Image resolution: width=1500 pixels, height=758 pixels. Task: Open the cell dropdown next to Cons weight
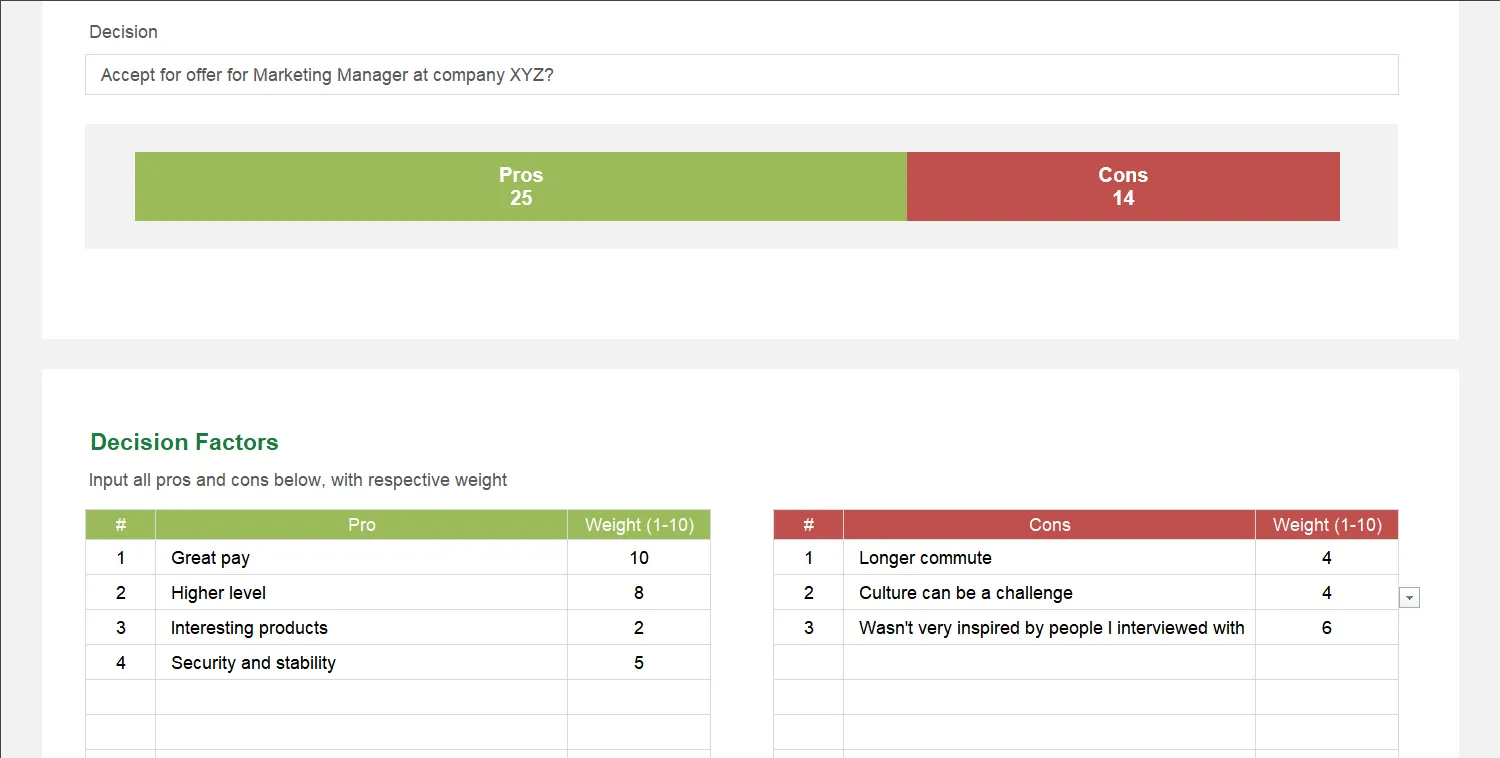[x=1409, y=597]
